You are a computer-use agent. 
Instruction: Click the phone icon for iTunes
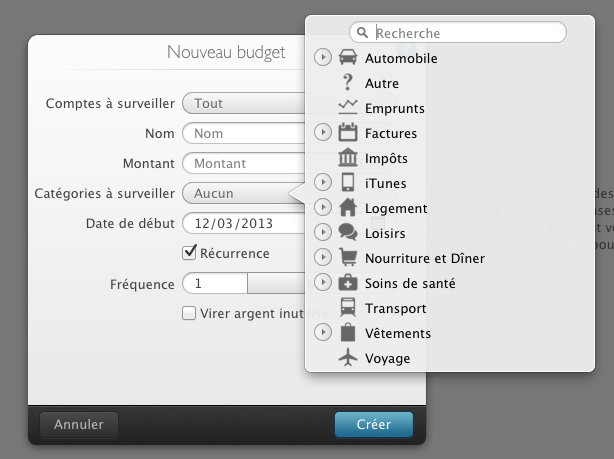(348, 183)
